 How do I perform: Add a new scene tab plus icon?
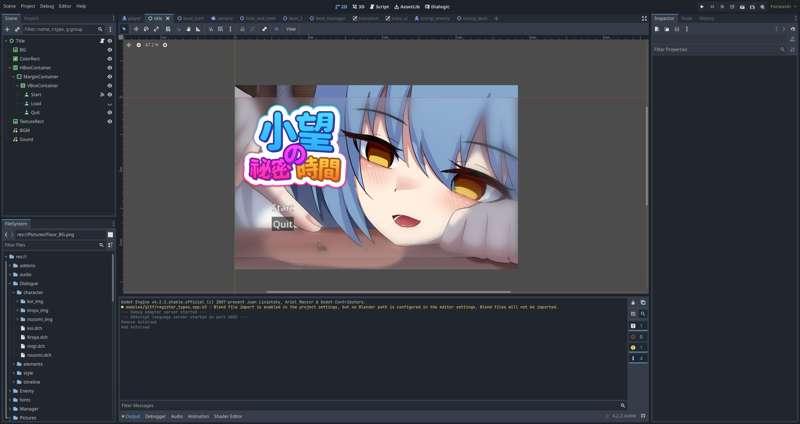(496, 18)
